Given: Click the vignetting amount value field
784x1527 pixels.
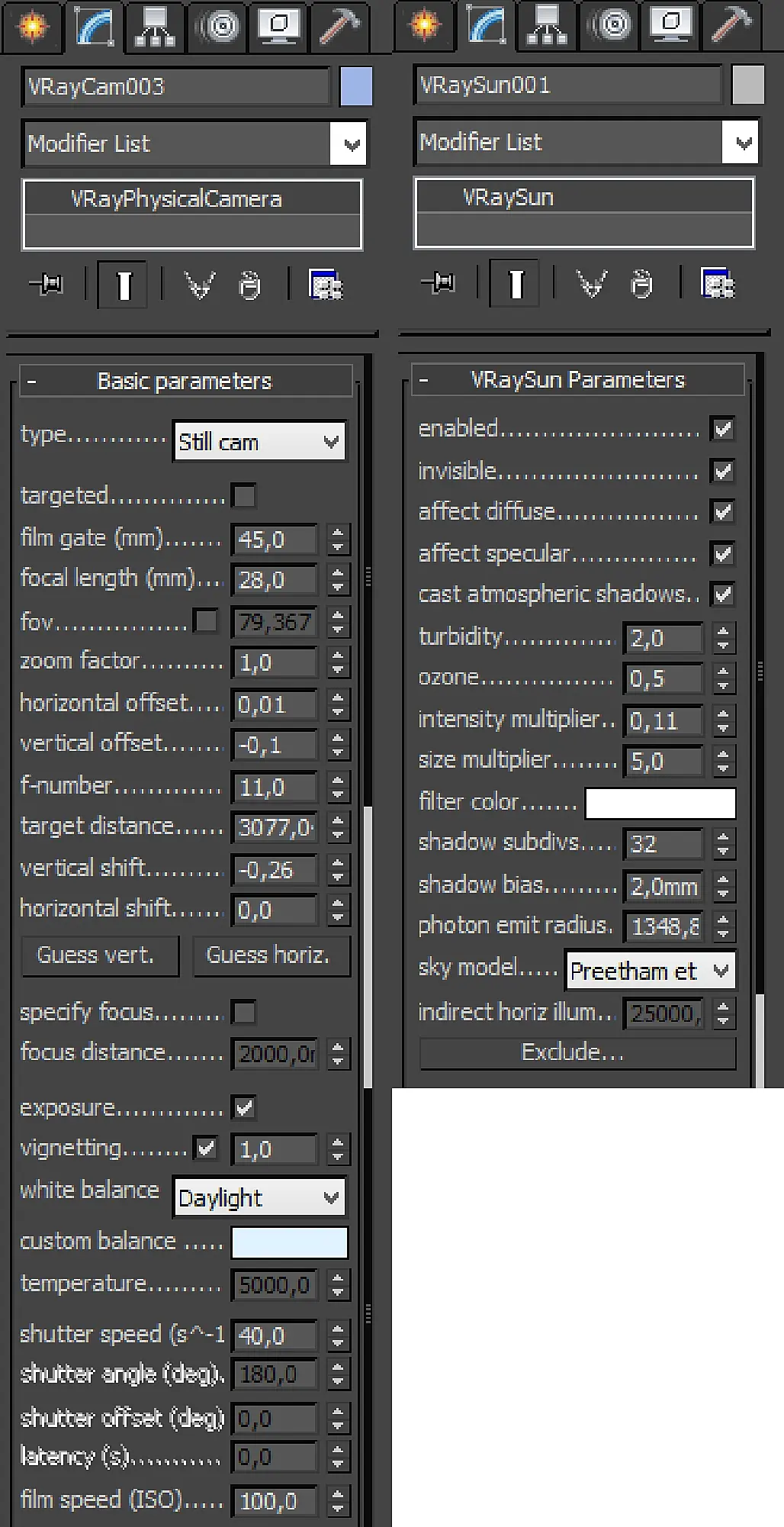Looking at the screenshot, I should (x=275, y=1149).
